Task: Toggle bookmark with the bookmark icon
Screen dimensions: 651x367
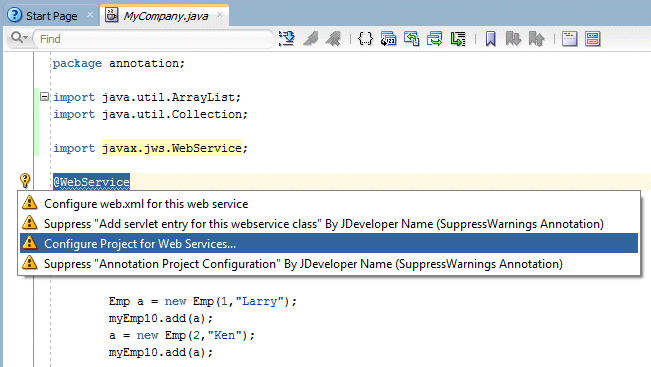Action: point(490,39)
